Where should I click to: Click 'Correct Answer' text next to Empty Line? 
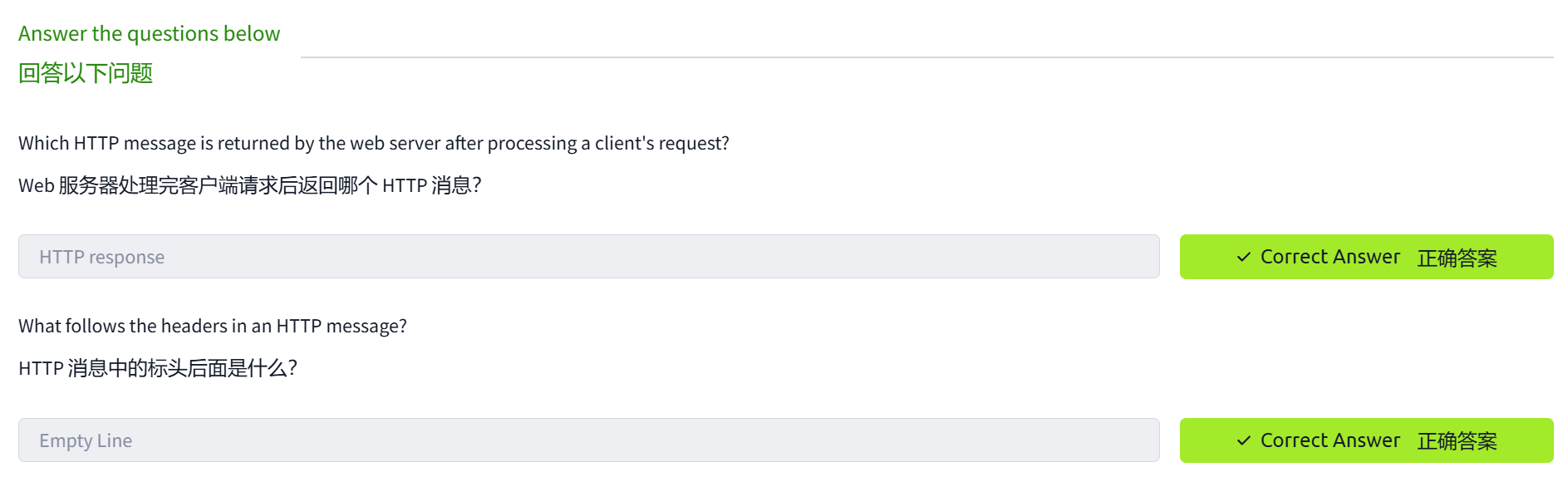point(1330,440)
